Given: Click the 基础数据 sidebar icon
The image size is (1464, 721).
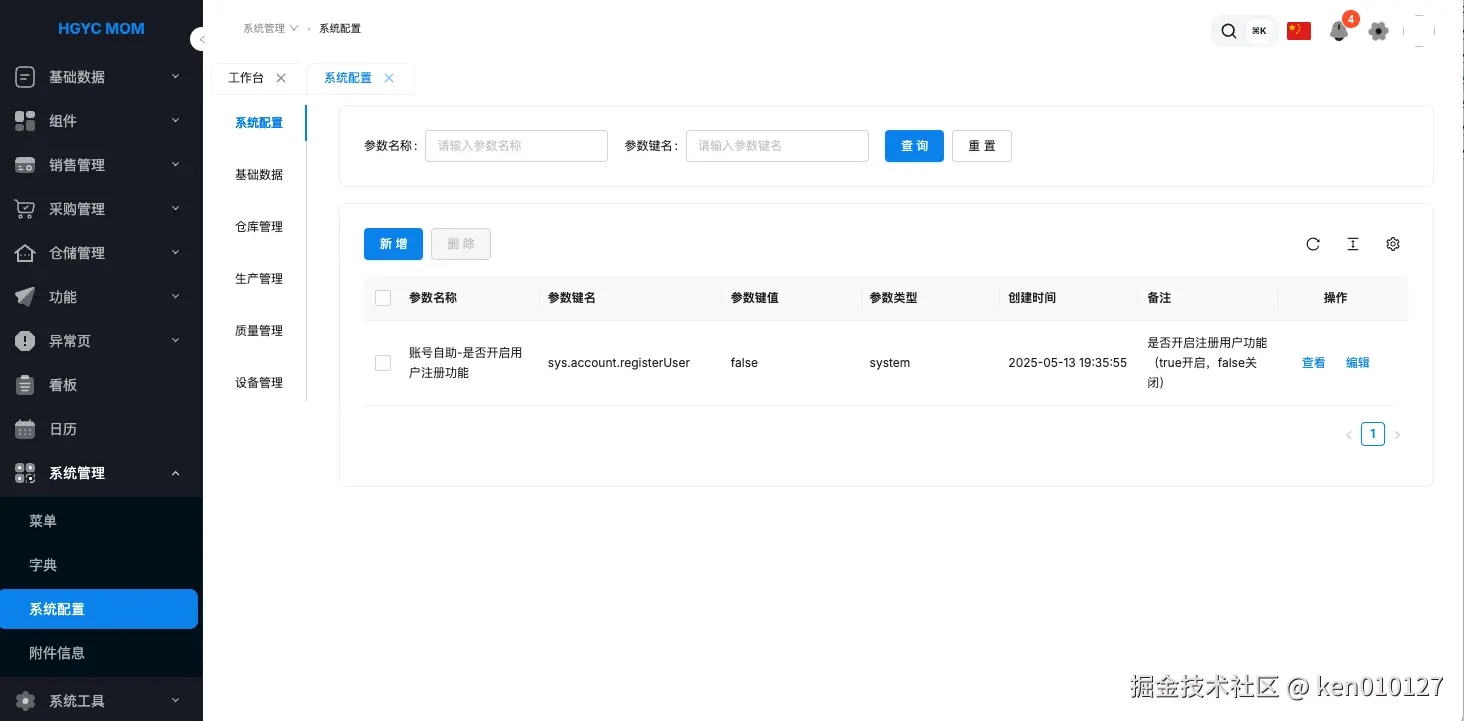Looking at the screenshot, I should point(25,77).
